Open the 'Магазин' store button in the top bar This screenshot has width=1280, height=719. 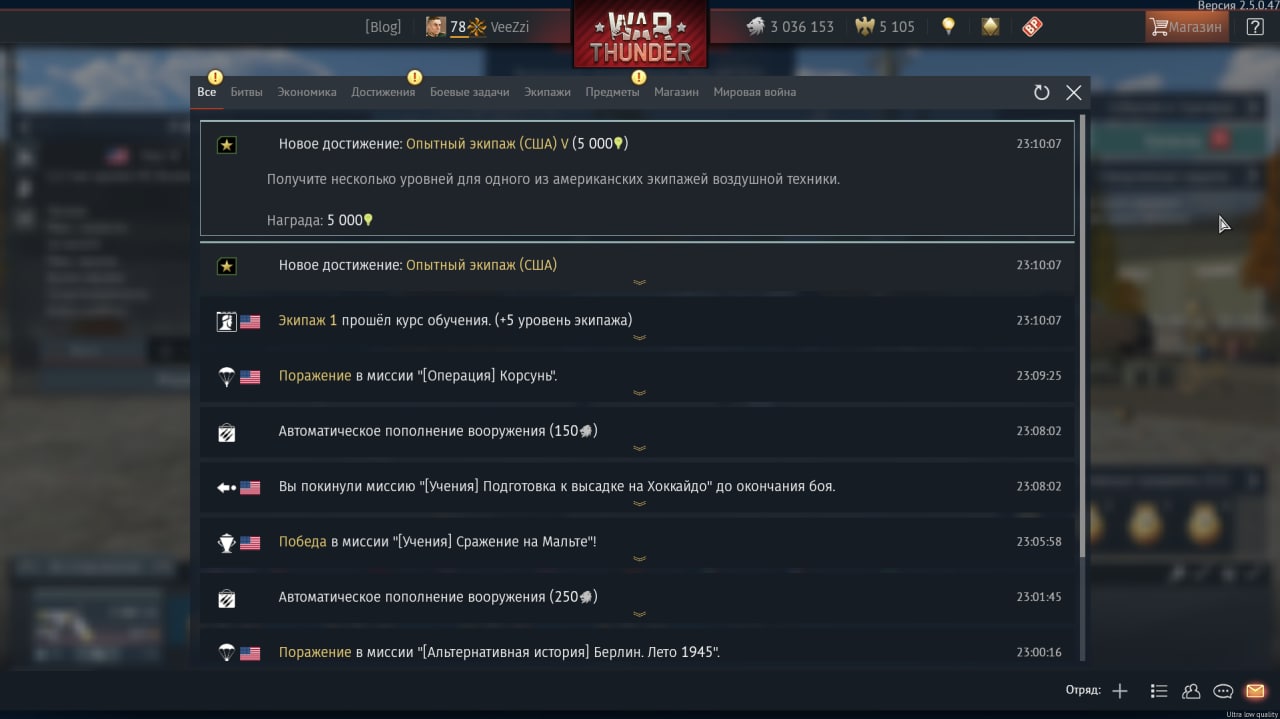coord(1187,27)
